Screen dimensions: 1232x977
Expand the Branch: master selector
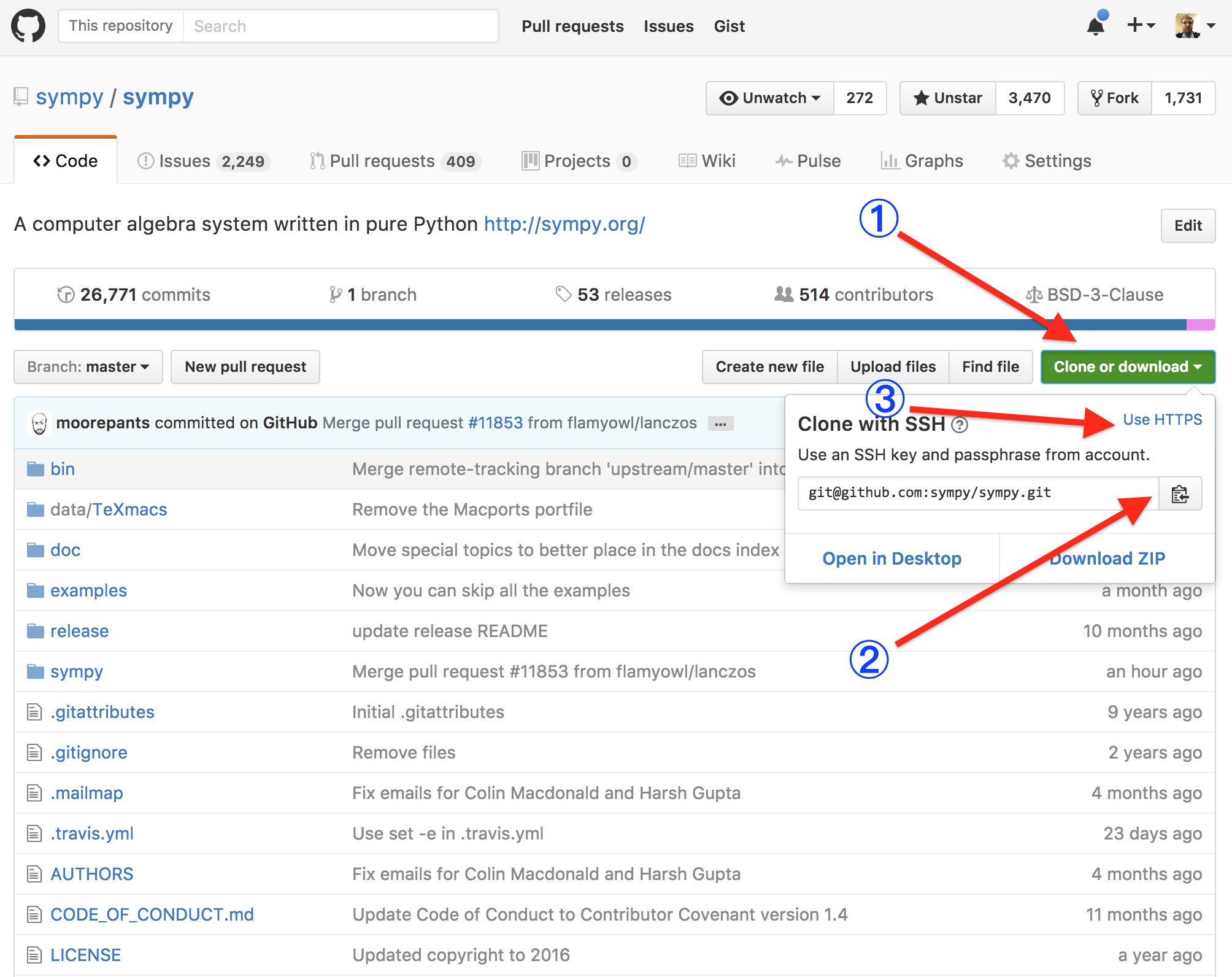tap(88, 367)
